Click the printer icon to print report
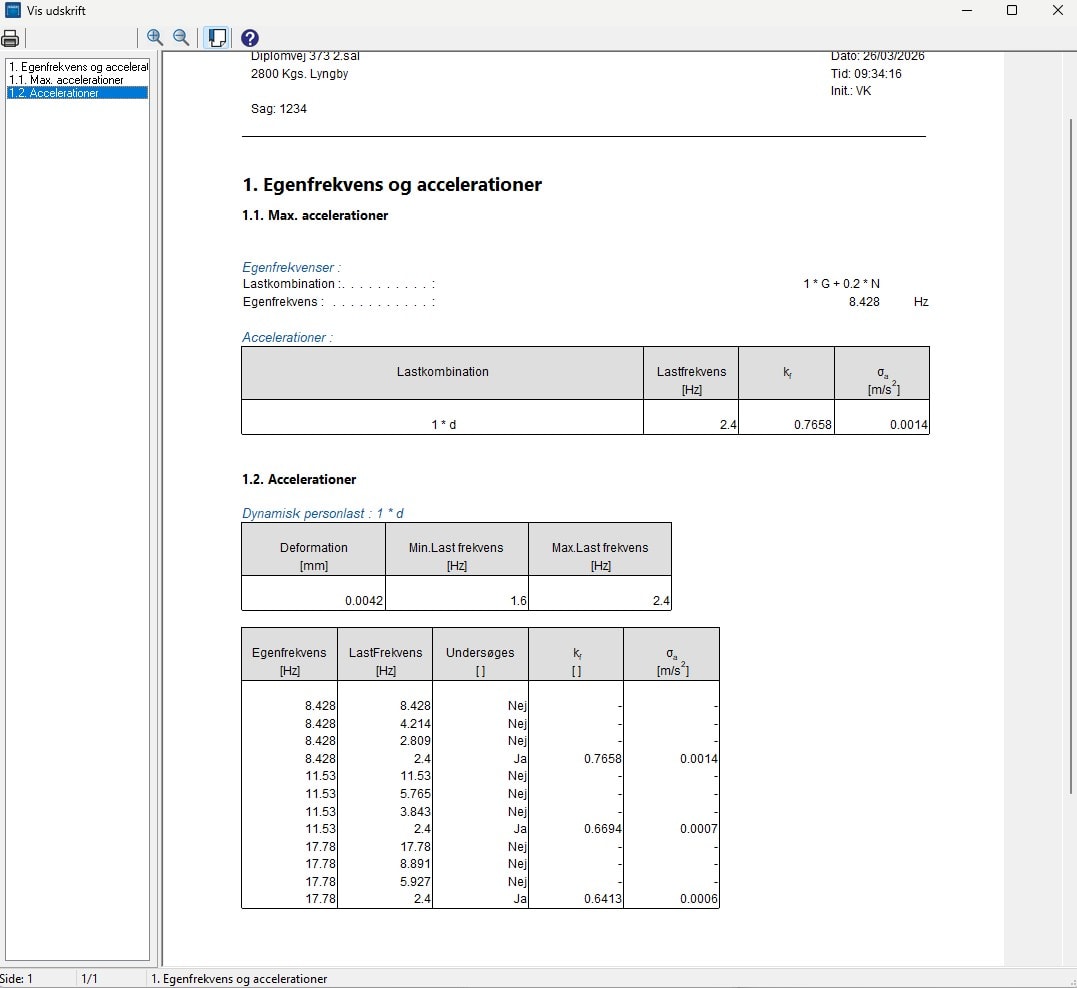The image size is (1077, 988). [11, 38]
